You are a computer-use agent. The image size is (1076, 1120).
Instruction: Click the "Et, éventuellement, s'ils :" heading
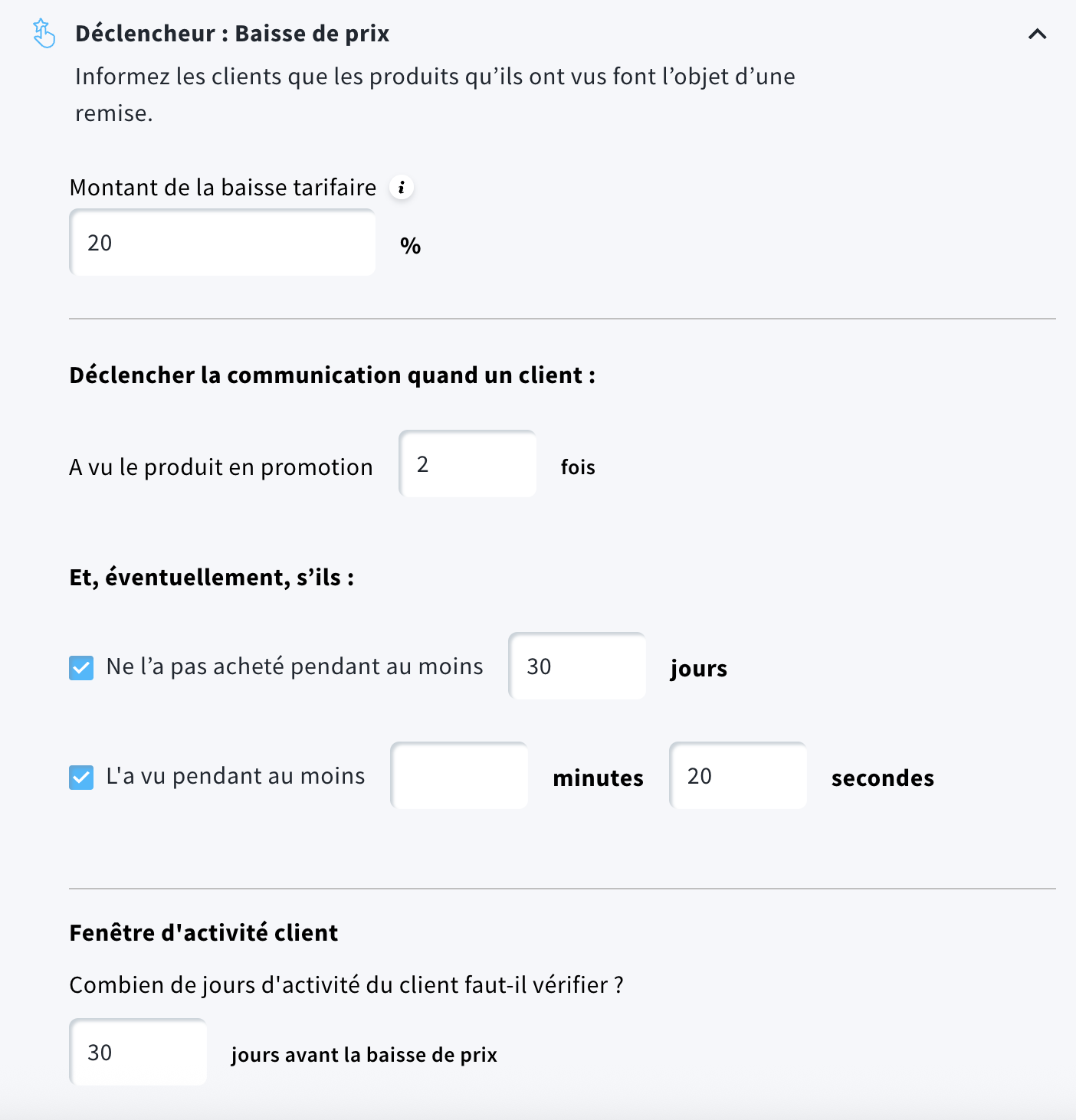pos(211,577)
